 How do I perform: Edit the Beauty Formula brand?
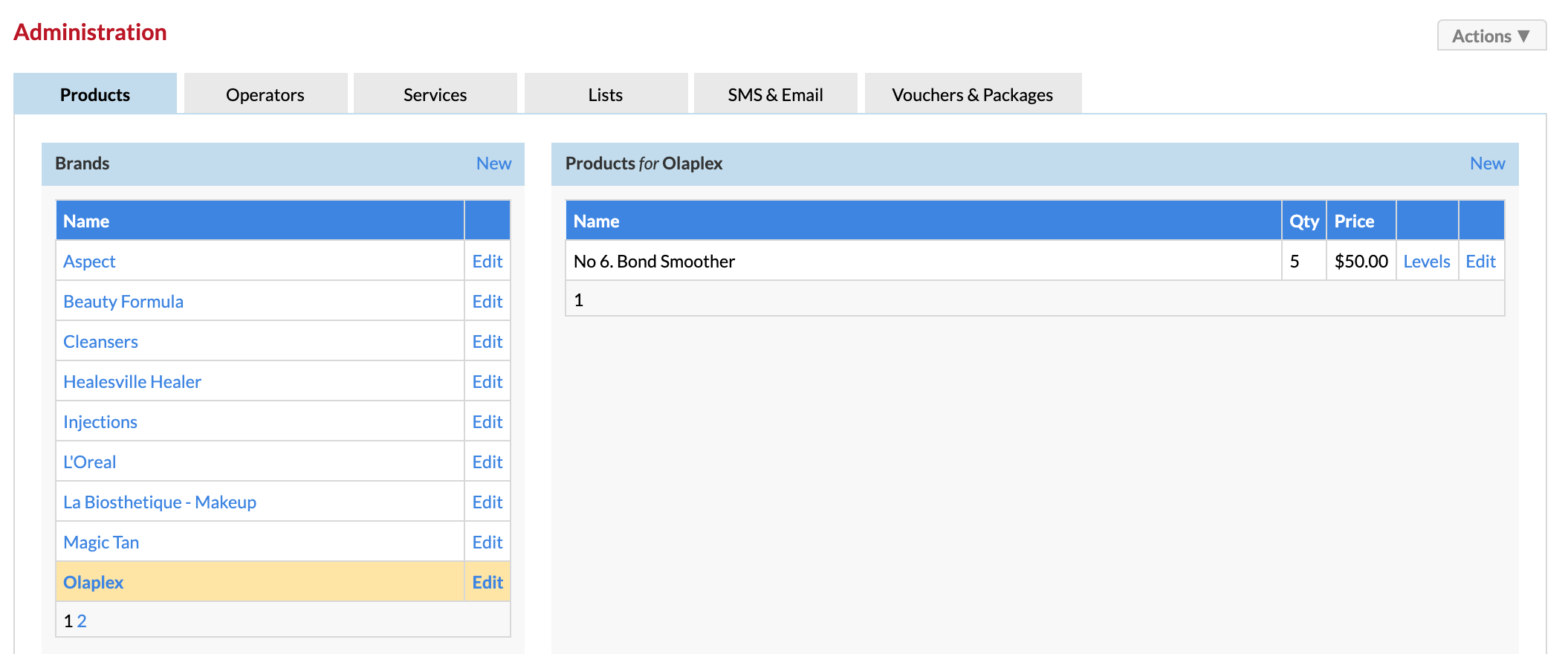[487, 302]
